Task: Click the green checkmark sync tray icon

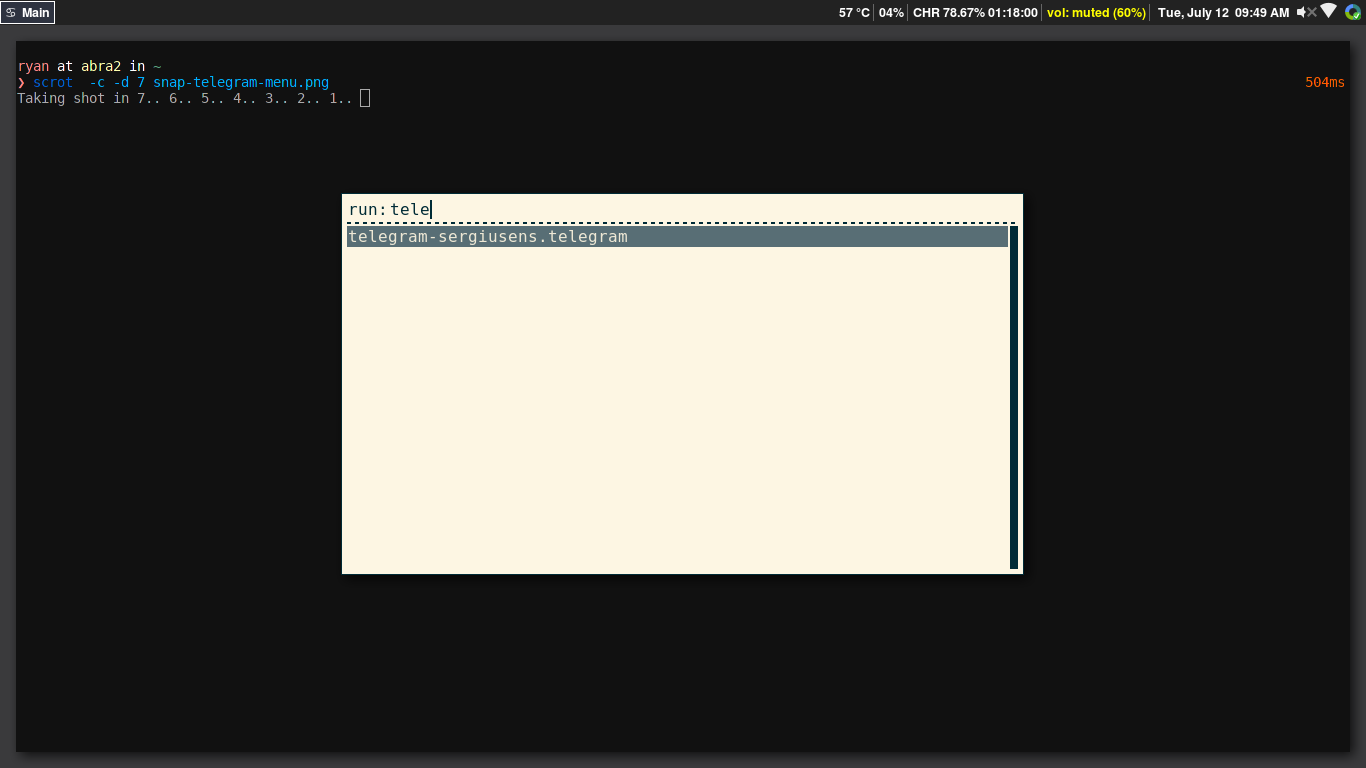Action: click(x=1353, y=12)
